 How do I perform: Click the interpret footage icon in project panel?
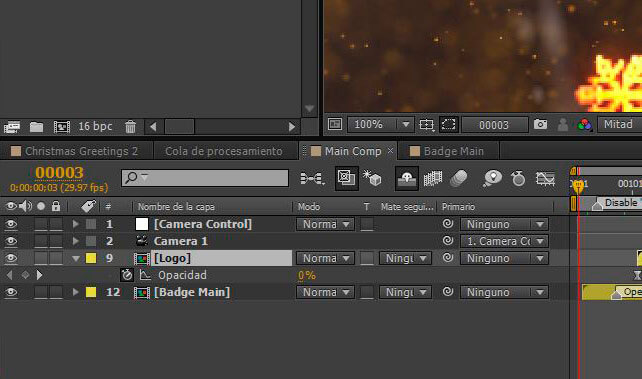[12, 127]
